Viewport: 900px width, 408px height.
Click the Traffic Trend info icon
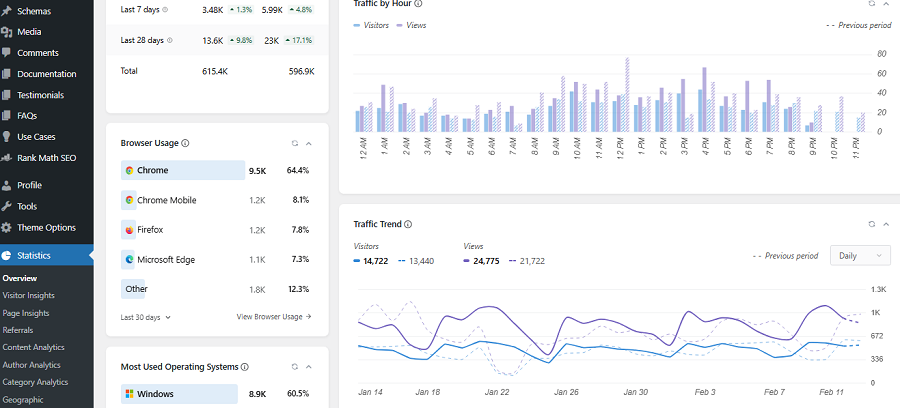coord(408,225)
